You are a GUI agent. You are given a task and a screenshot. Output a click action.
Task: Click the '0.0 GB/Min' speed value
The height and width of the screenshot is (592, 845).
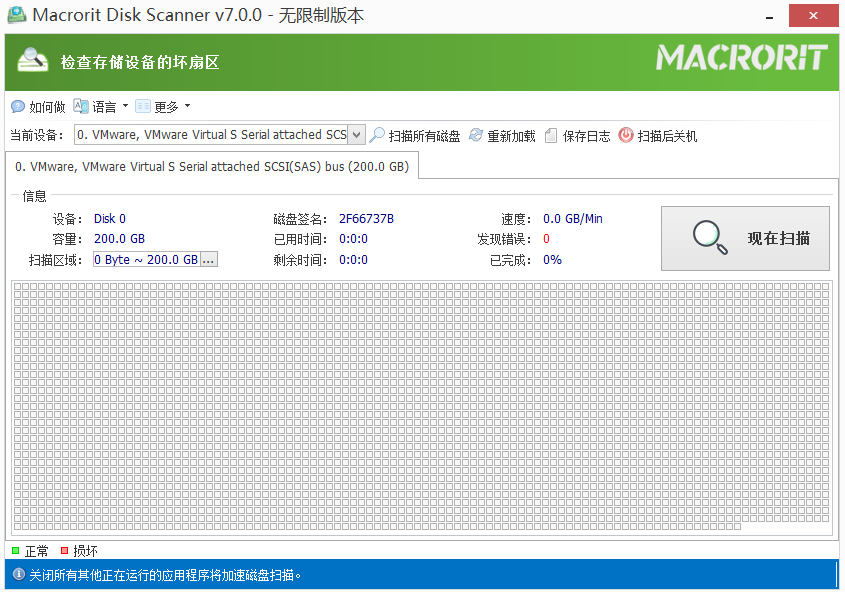tap(572, 219)
